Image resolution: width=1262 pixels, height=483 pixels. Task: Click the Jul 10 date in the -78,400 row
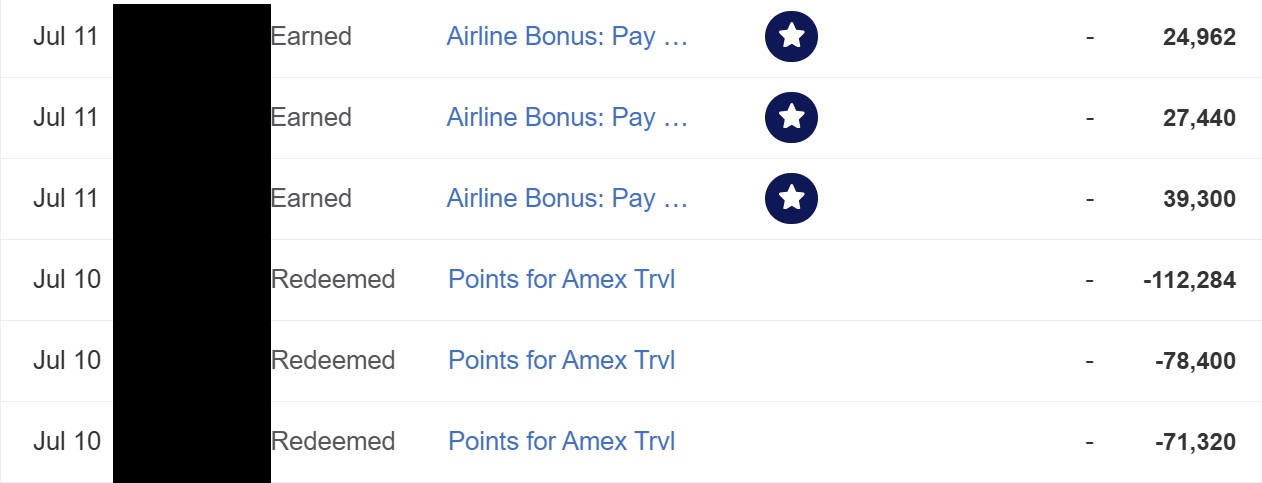click(x=67, y=360)
